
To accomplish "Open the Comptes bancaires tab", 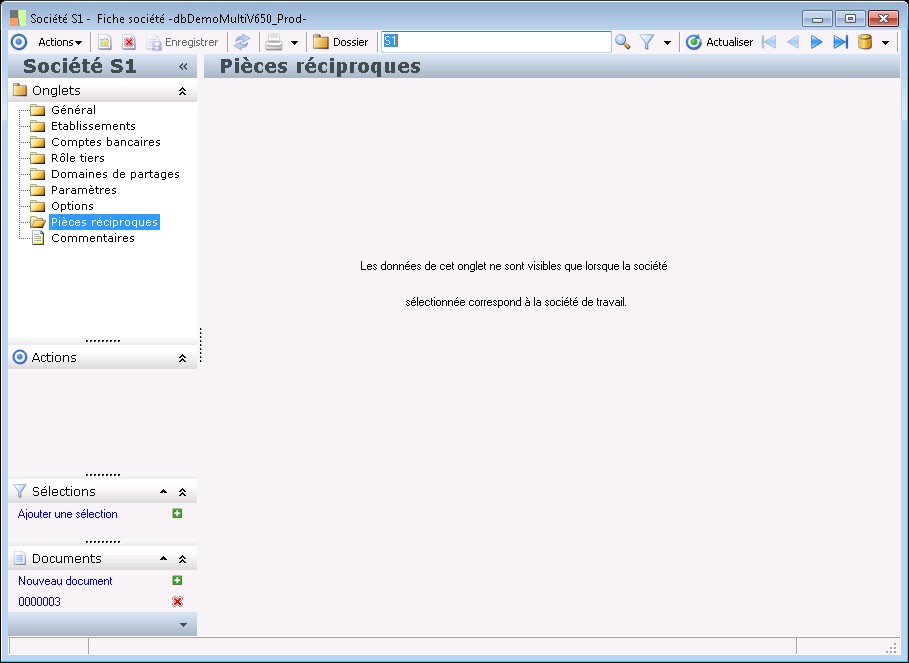I will [106, 142].
